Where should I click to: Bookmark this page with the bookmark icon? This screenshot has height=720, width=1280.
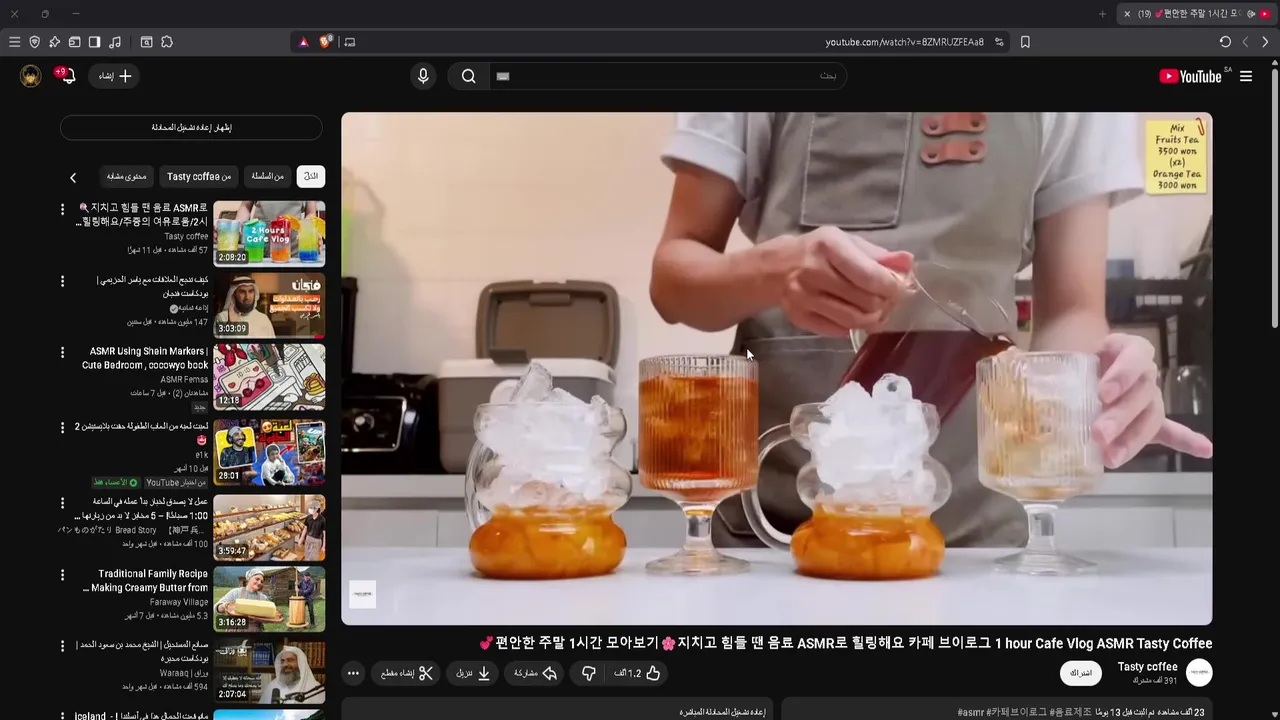click(x=1025, y=42)
